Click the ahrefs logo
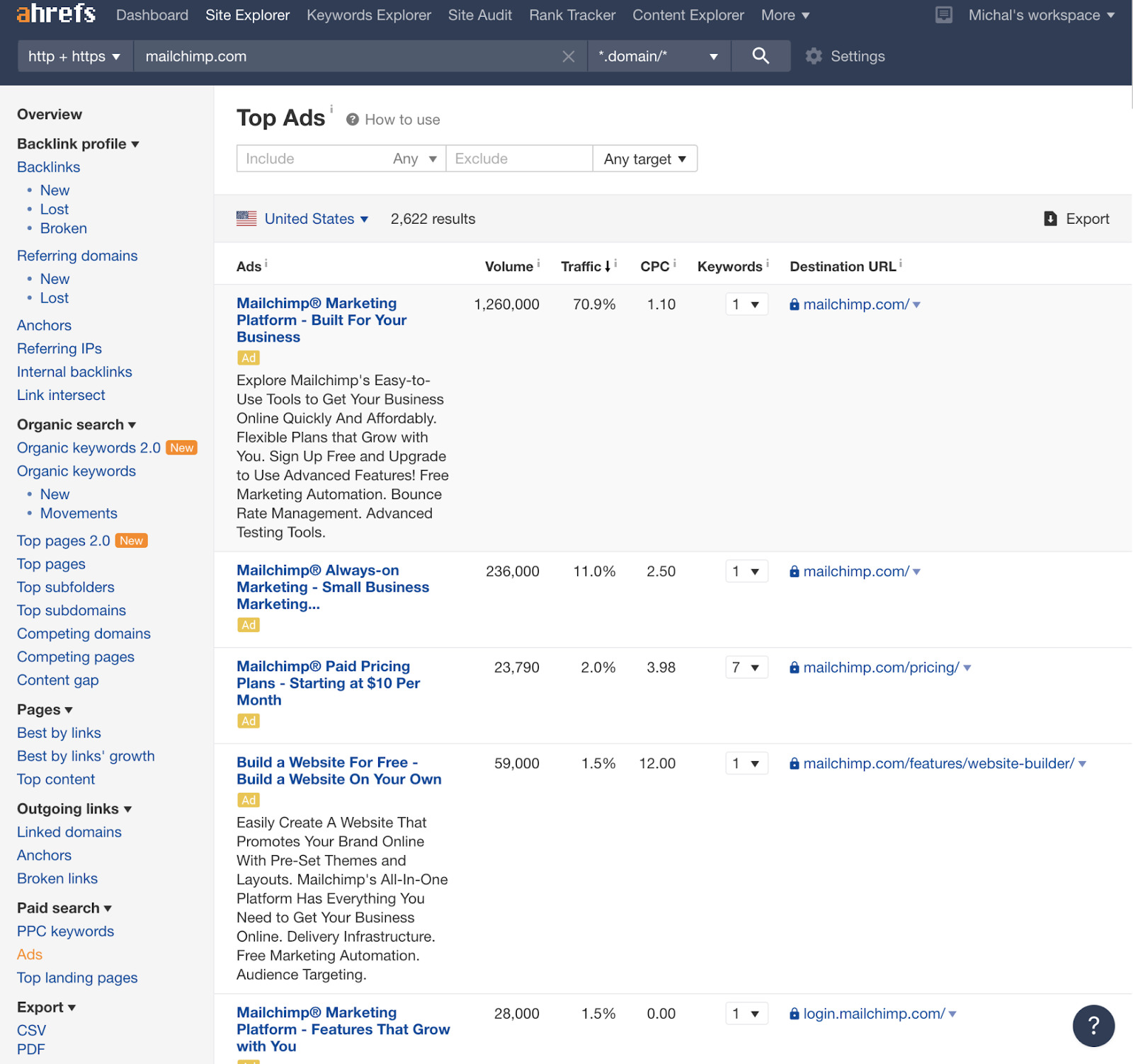 pos(56,13)
